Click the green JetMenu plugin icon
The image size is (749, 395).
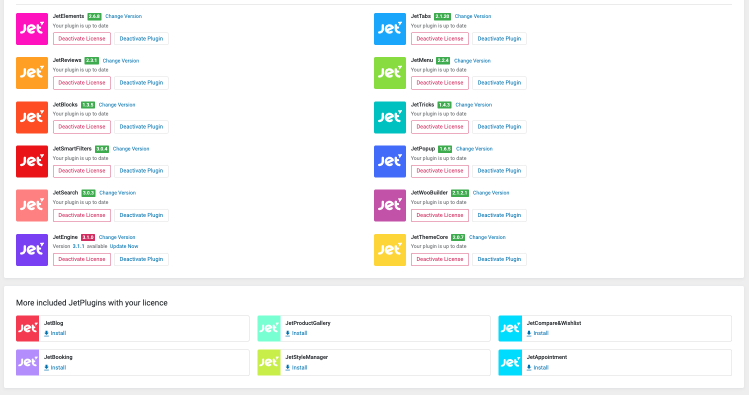[x=390, y=73]
